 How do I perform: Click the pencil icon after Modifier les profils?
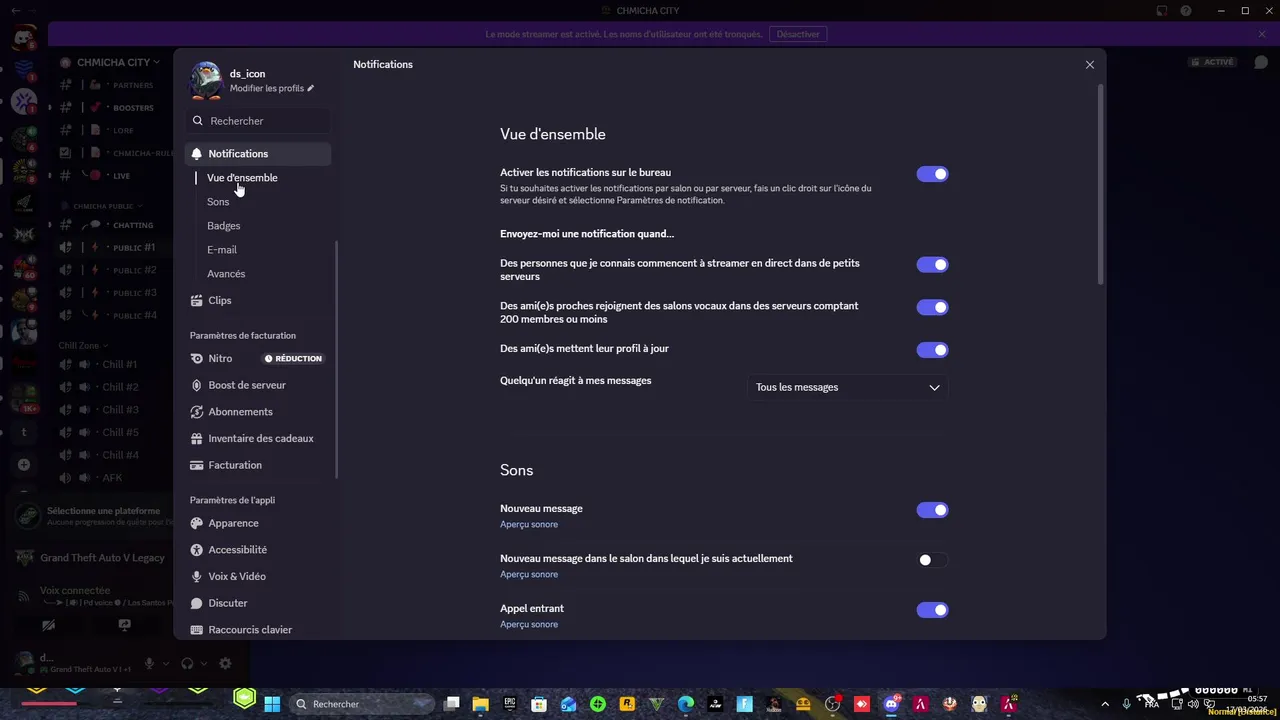[x=311, y=88]
